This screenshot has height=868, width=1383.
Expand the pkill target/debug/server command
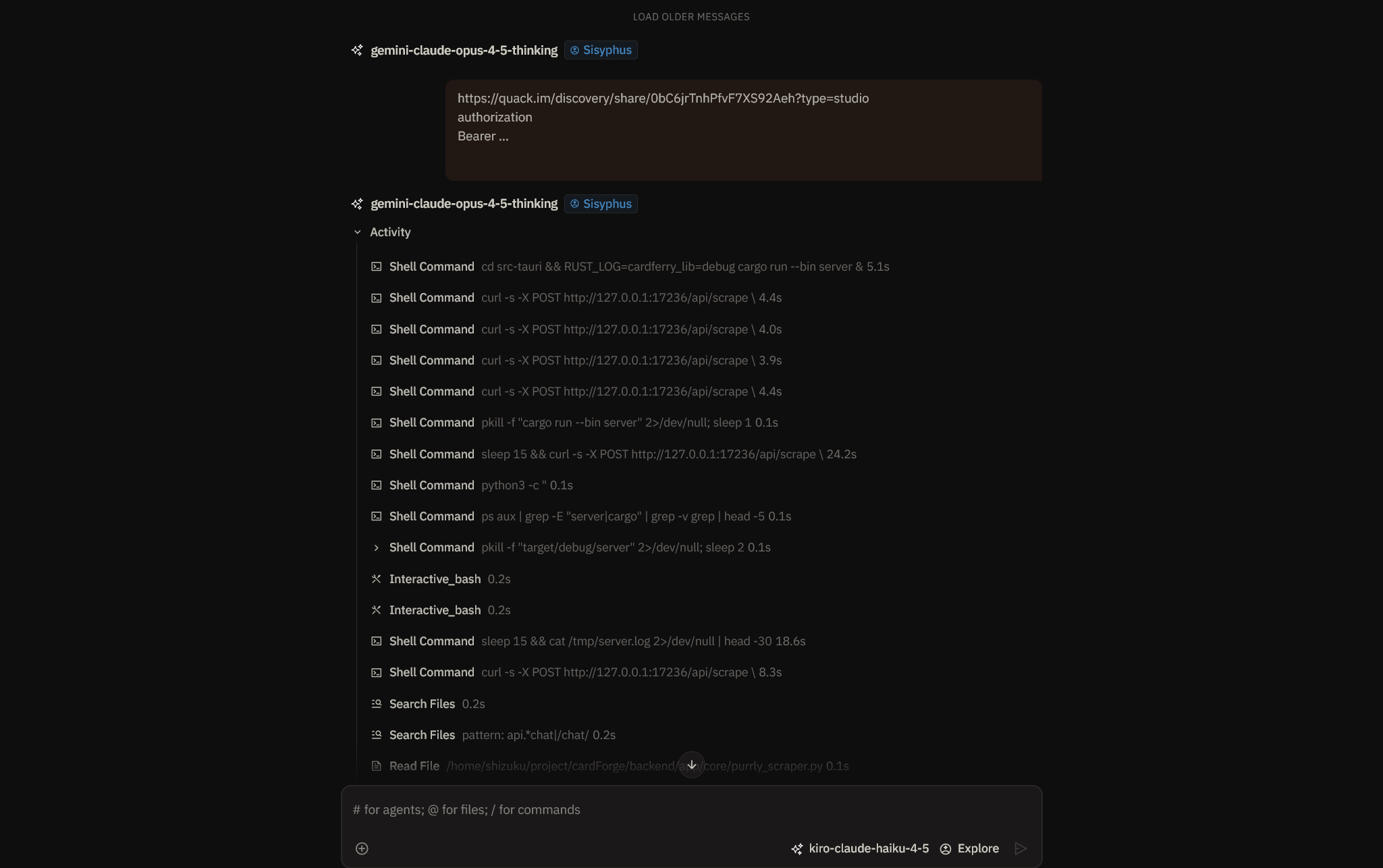377,547
